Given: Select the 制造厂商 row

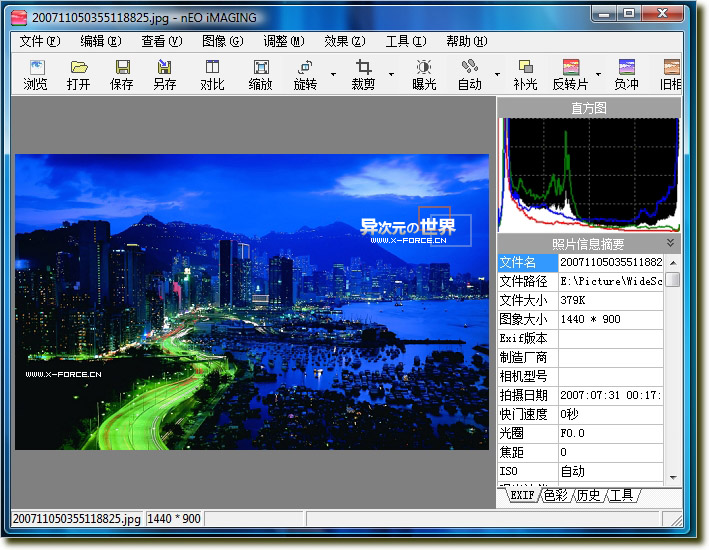Looking at the screenshot, I should (x=581, y=357).
